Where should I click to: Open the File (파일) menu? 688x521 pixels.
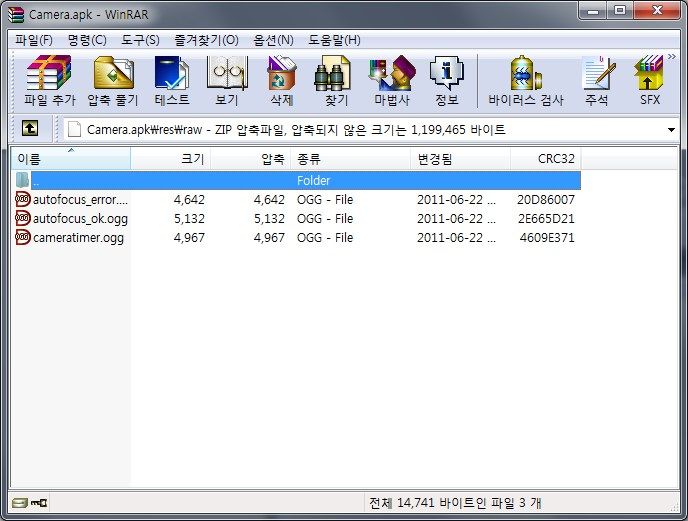pyautogui.click(x=34, y=40)
